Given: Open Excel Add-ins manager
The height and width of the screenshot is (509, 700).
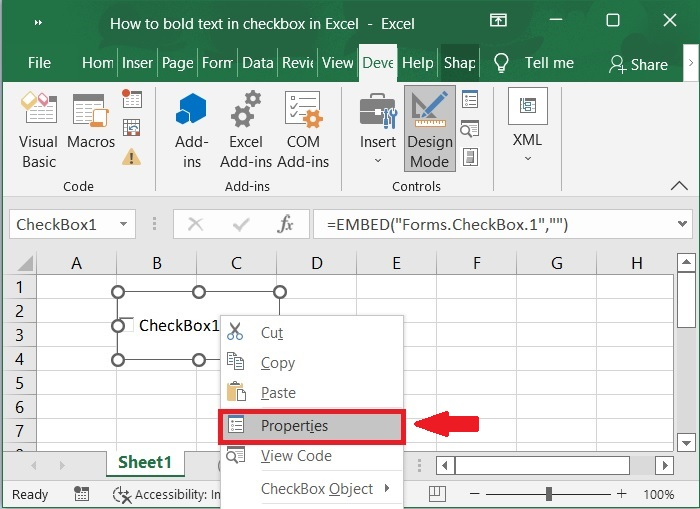Looking at the screenshot, I should click(246, 128).
